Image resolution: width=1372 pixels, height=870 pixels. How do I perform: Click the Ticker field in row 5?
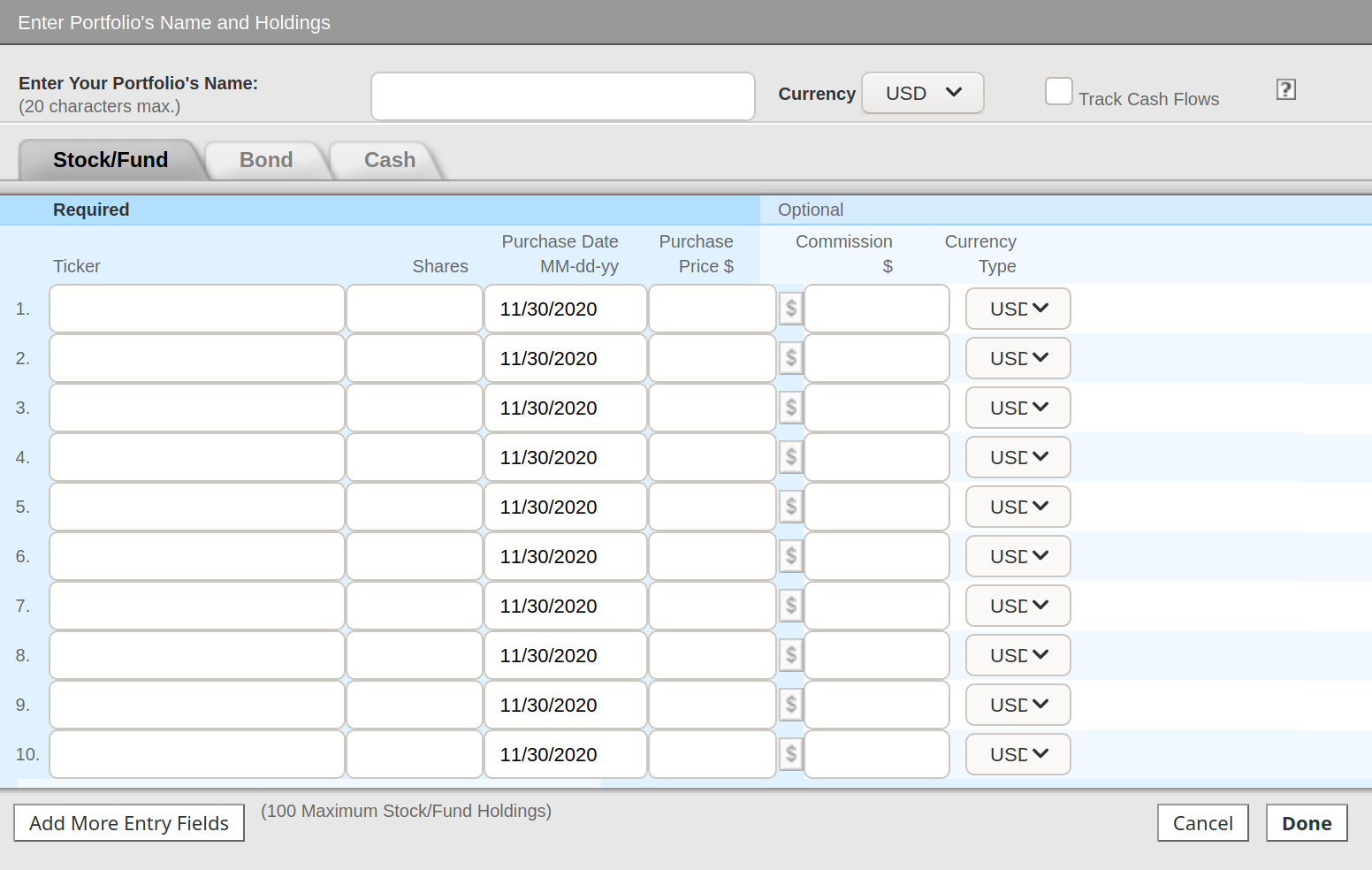(x=197, y=507)
